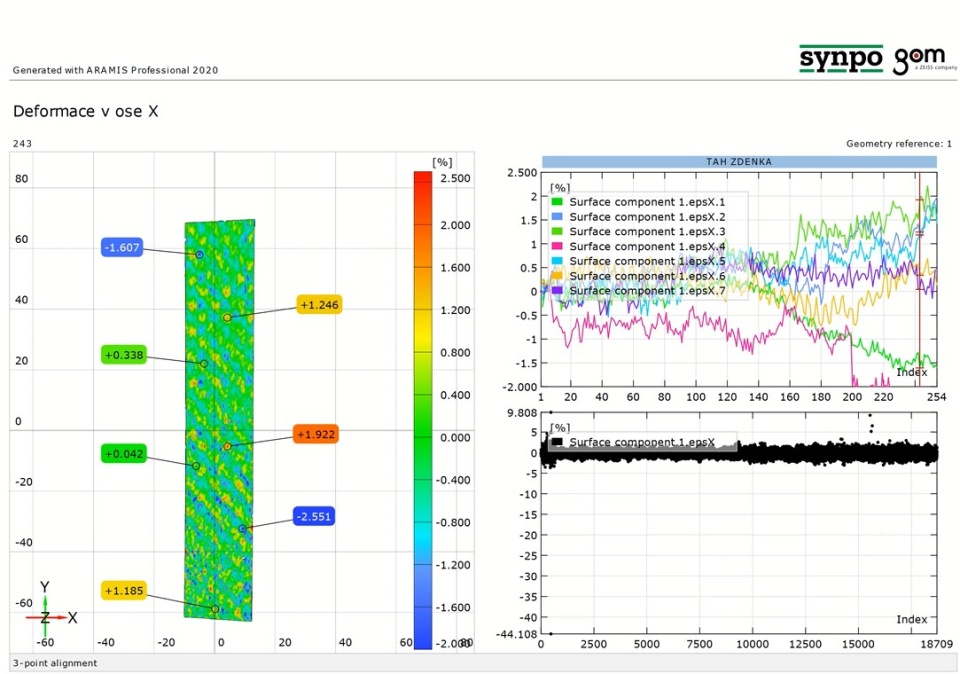Select the -1.607 deviation label

click(x=124, y=247)
